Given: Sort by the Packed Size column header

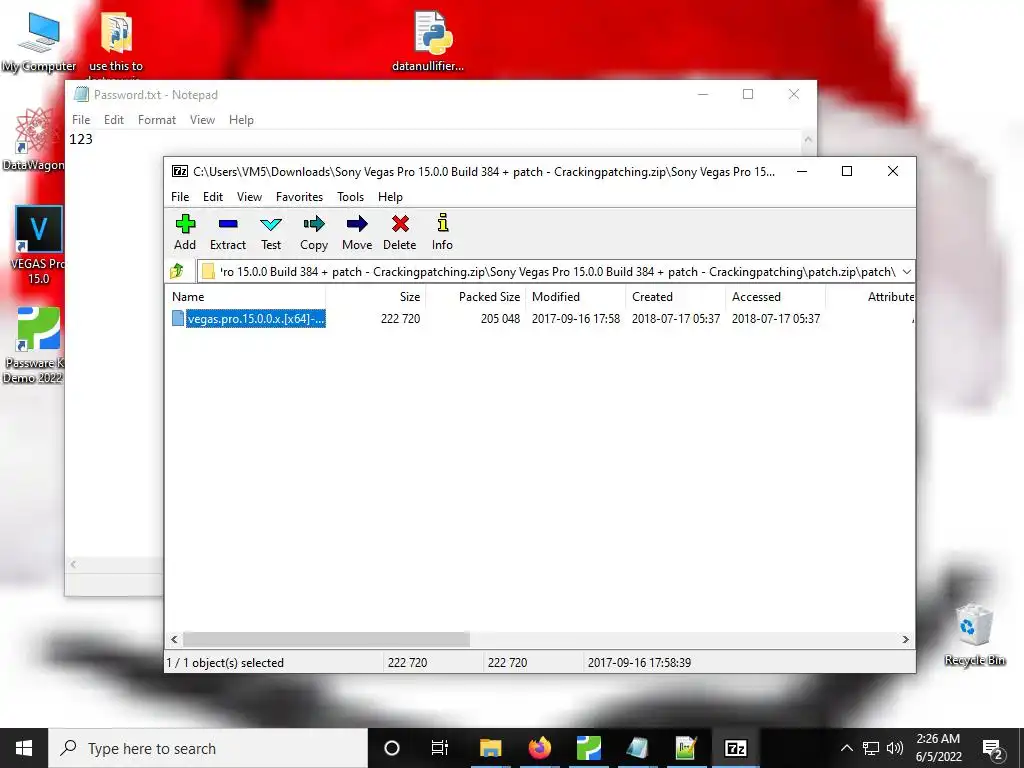Looking at the screenshot, I should click(475, 296).
